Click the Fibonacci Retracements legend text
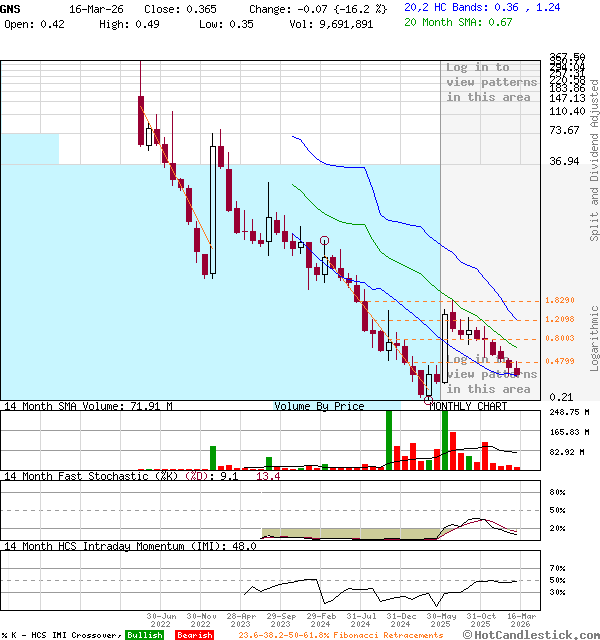The height and width of the screenshot is (640, 600). (x=340, y=635)
